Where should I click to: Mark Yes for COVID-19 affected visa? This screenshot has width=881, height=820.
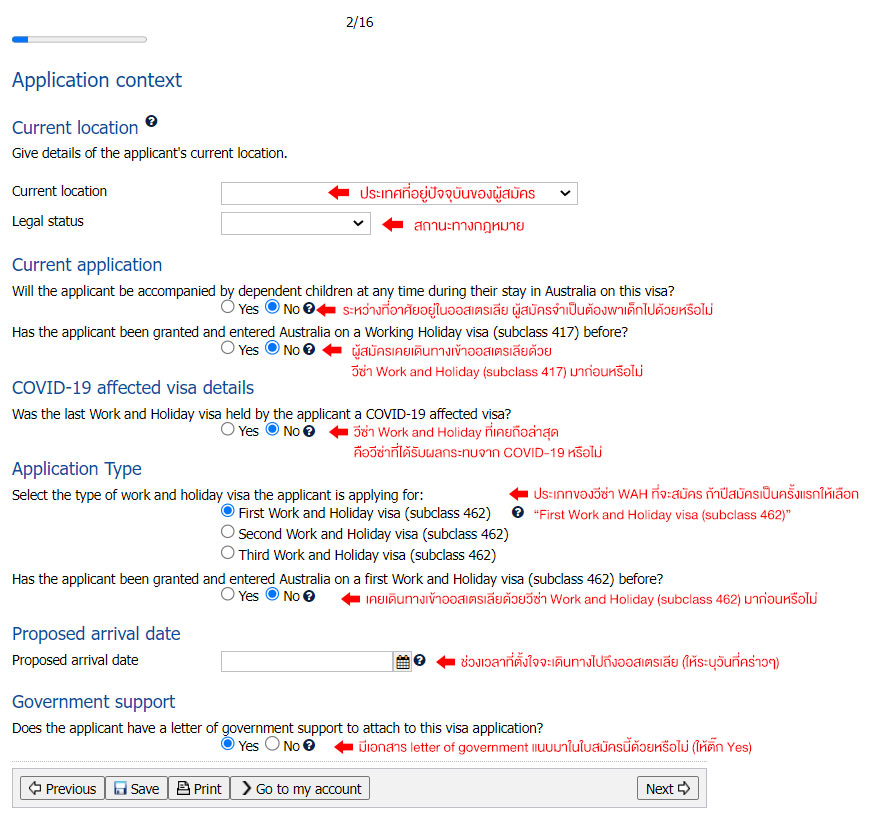228,429
